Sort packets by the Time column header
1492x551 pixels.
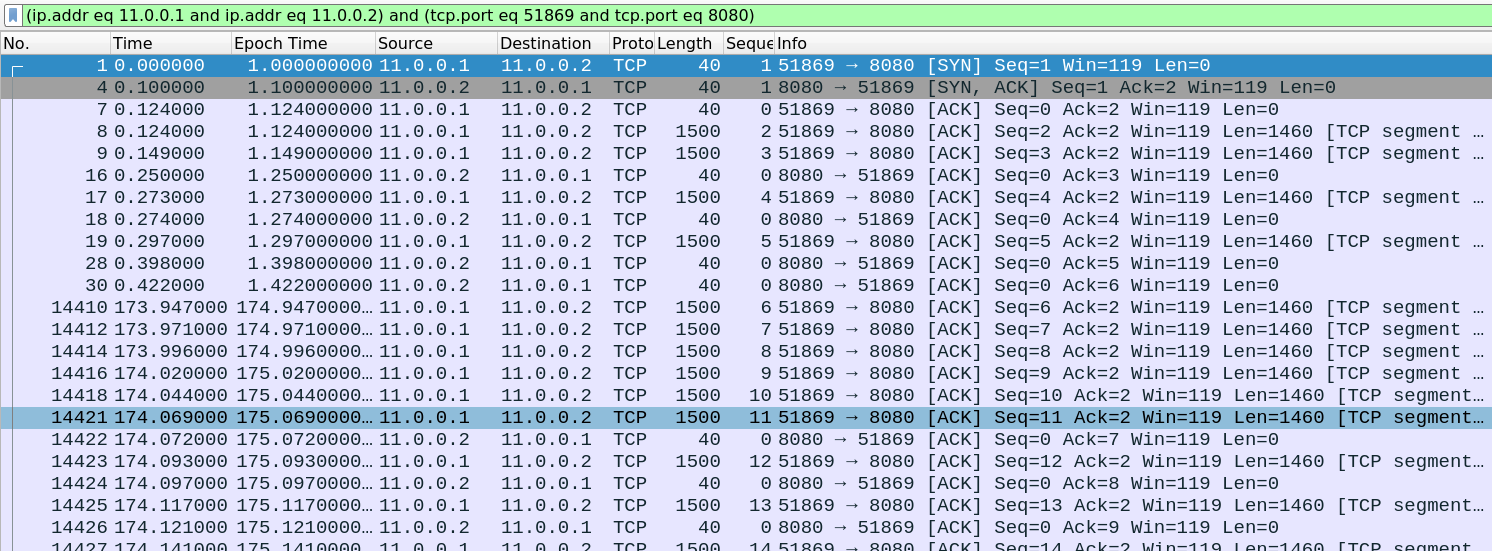pos(170,43)
